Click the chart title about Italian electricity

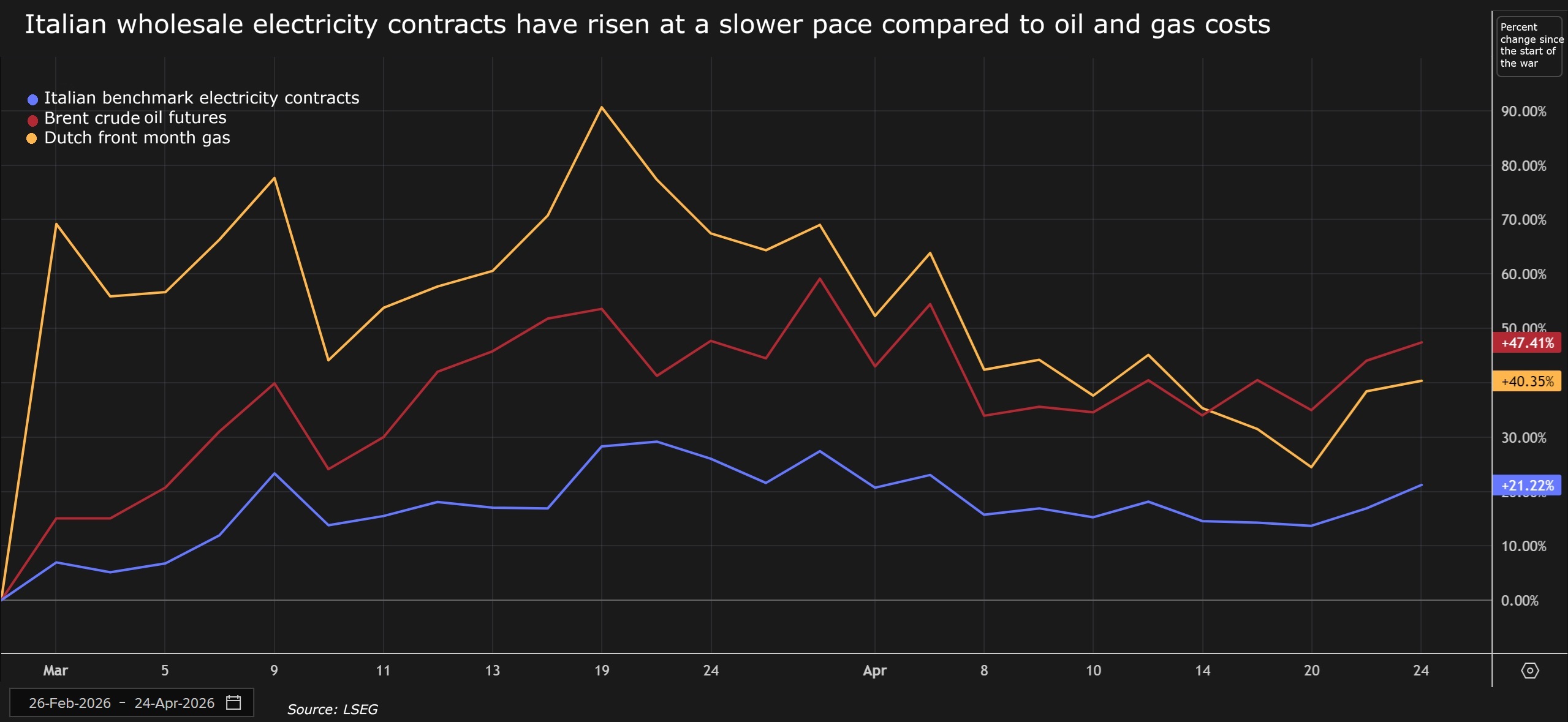pyautogui.click(x=647, y=24)
